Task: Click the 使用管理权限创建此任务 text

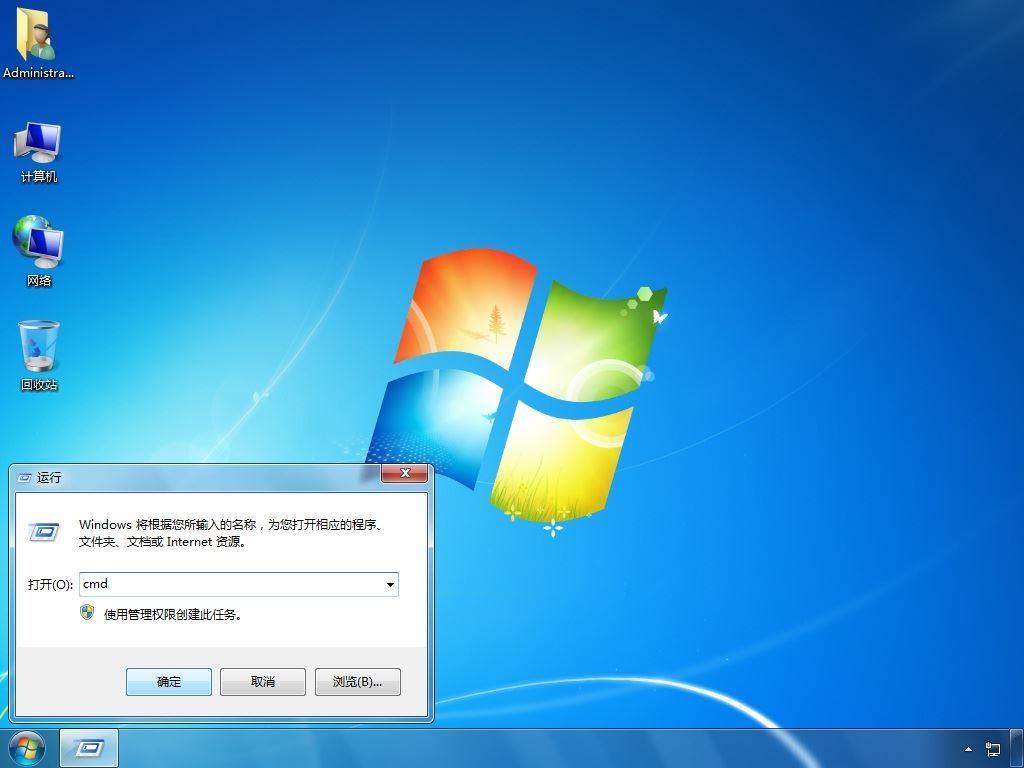Action: pos(173,615)
